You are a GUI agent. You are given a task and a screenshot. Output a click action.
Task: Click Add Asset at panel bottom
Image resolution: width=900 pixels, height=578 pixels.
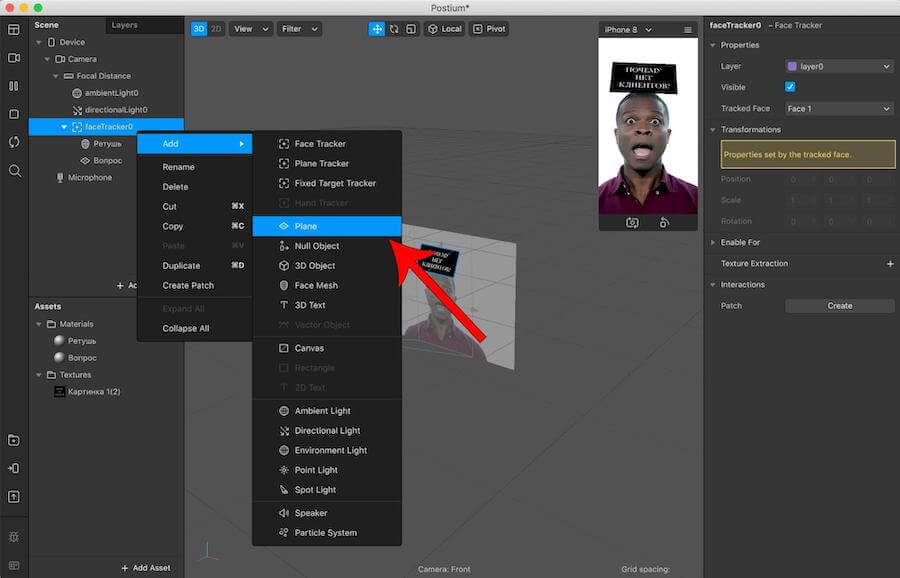[x=145, y=568]
